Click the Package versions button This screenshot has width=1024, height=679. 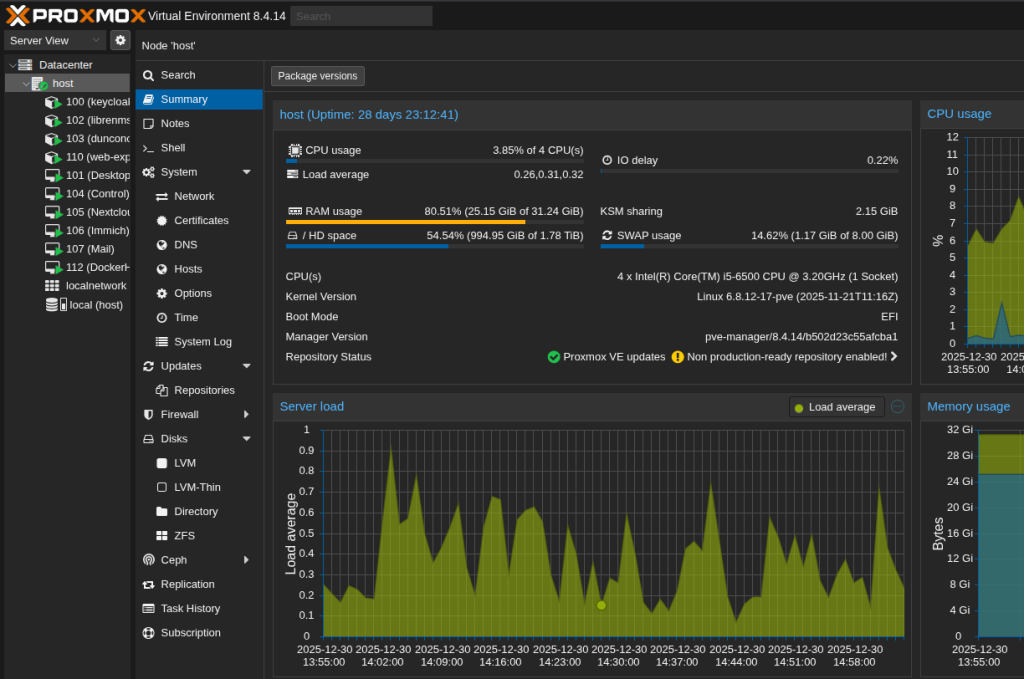[x=317, y=76]
